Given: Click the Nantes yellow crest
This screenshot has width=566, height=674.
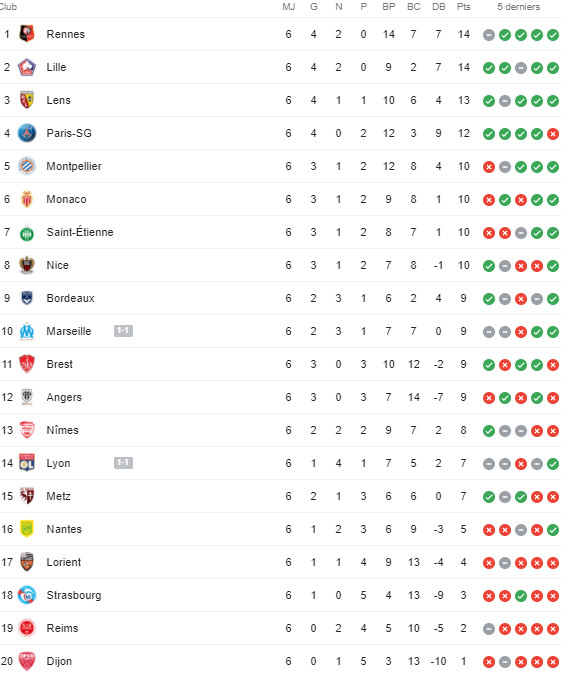Looking at the screenshot, I should [x=27, y=529].
